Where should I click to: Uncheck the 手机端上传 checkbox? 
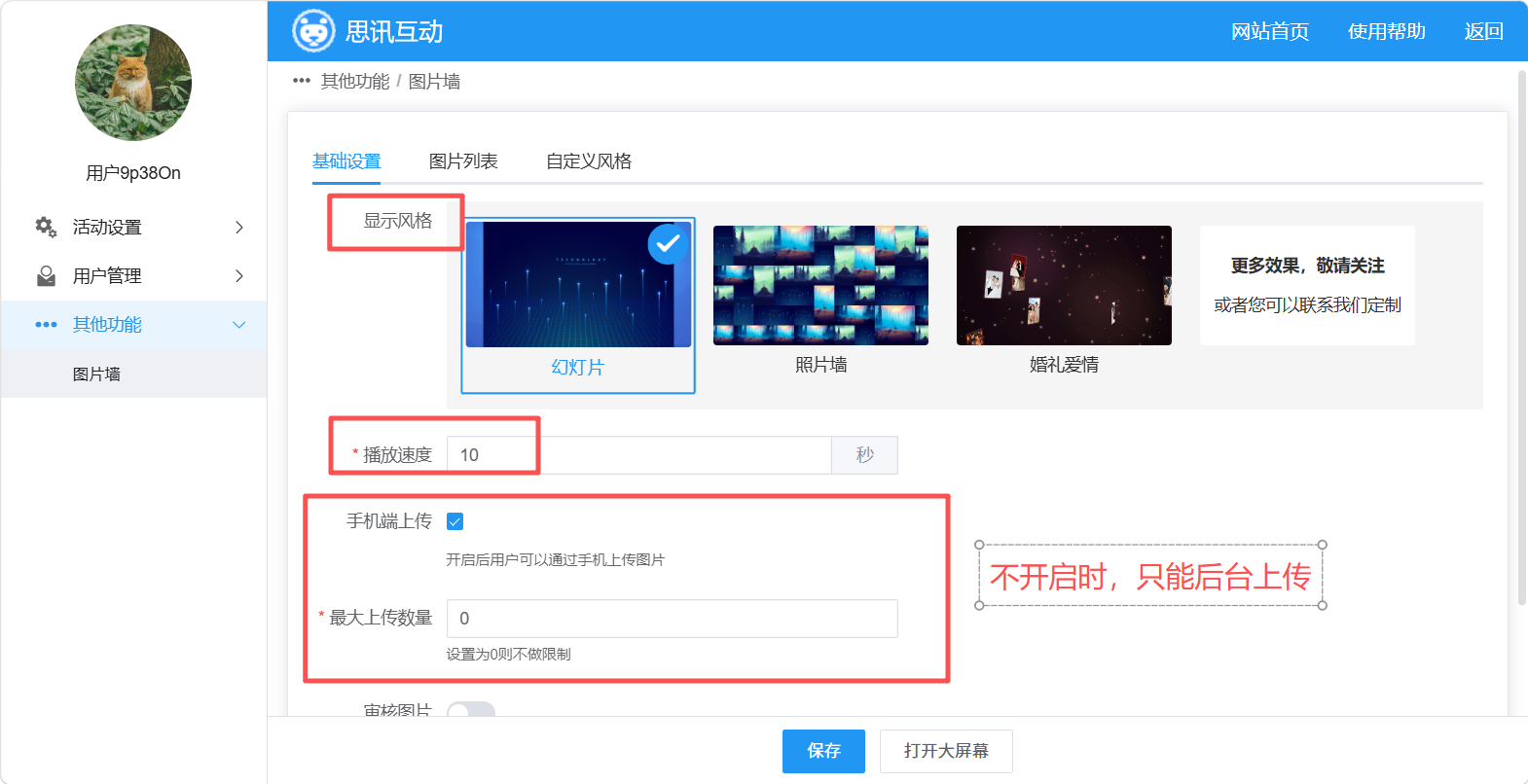455,521
